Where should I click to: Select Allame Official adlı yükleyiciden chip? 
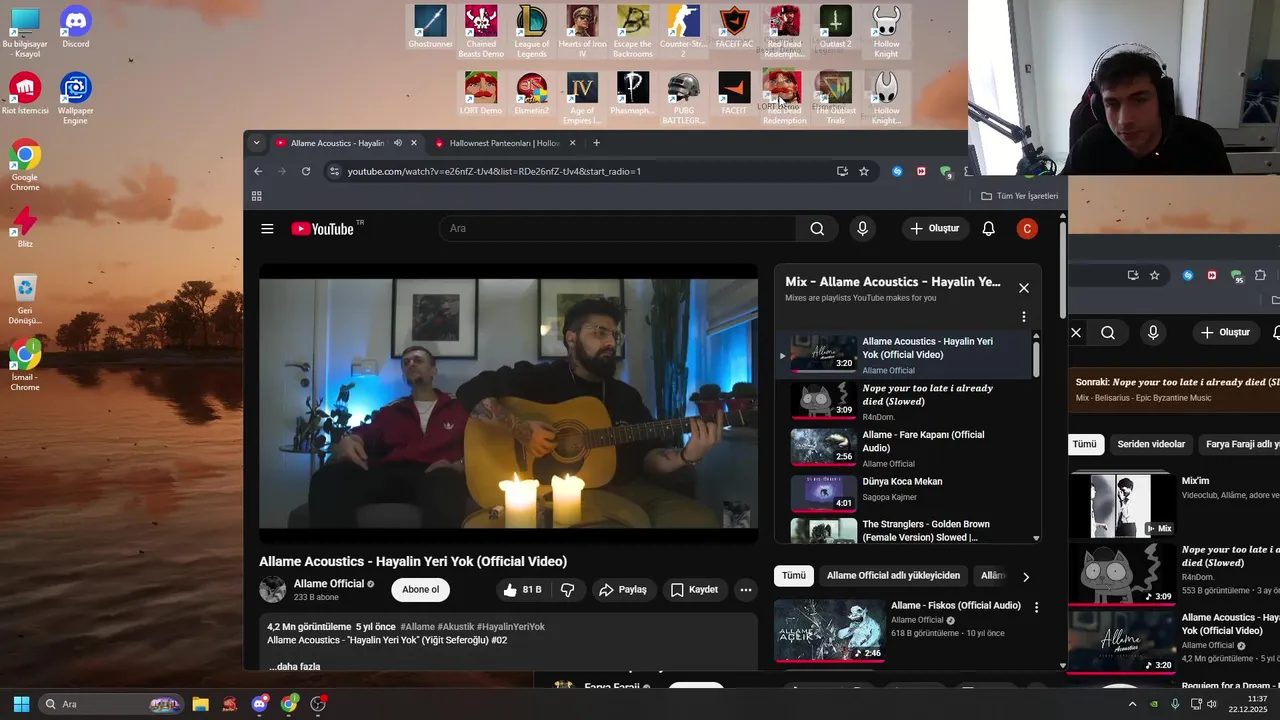point(893,576)
